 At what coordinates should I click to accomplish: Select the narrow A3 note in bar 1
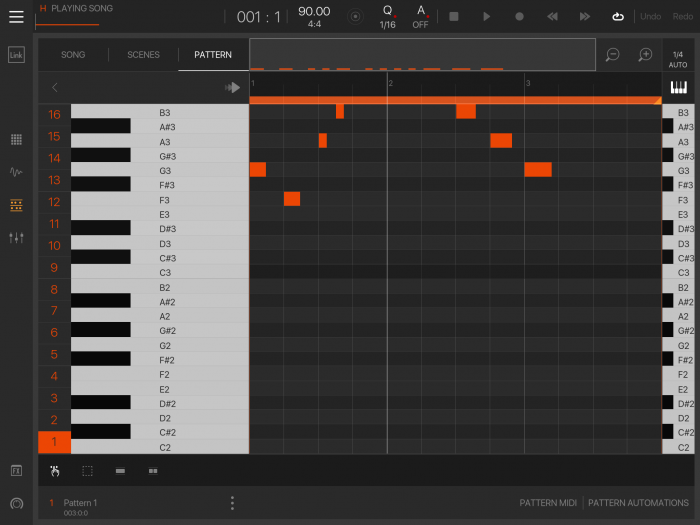[x=323, y=141]
